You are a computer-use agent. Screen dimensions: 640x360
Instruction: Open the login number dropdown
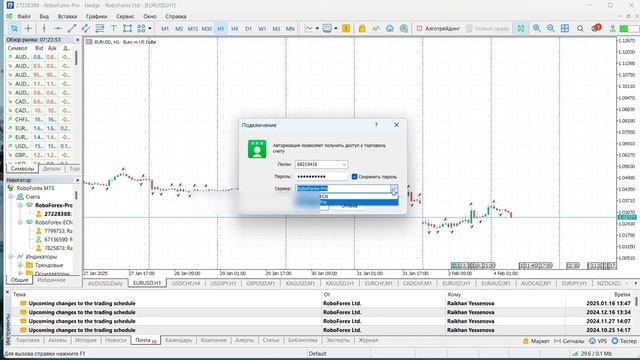point(344,164)
